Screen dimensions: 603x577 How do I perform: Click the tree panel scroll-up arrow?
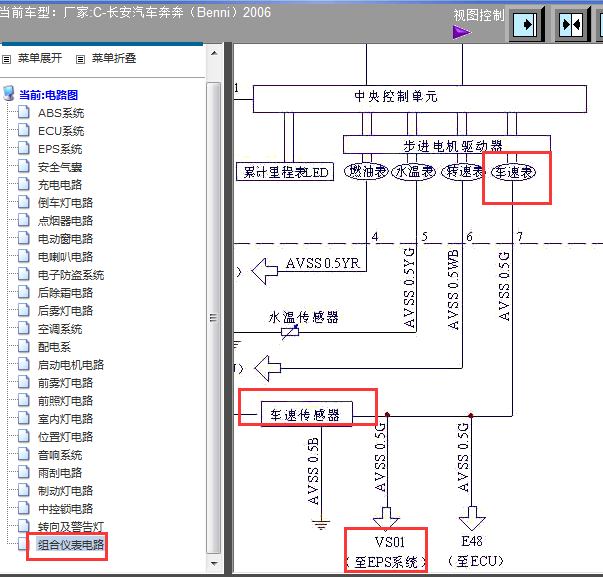click(x=214, y=53)
